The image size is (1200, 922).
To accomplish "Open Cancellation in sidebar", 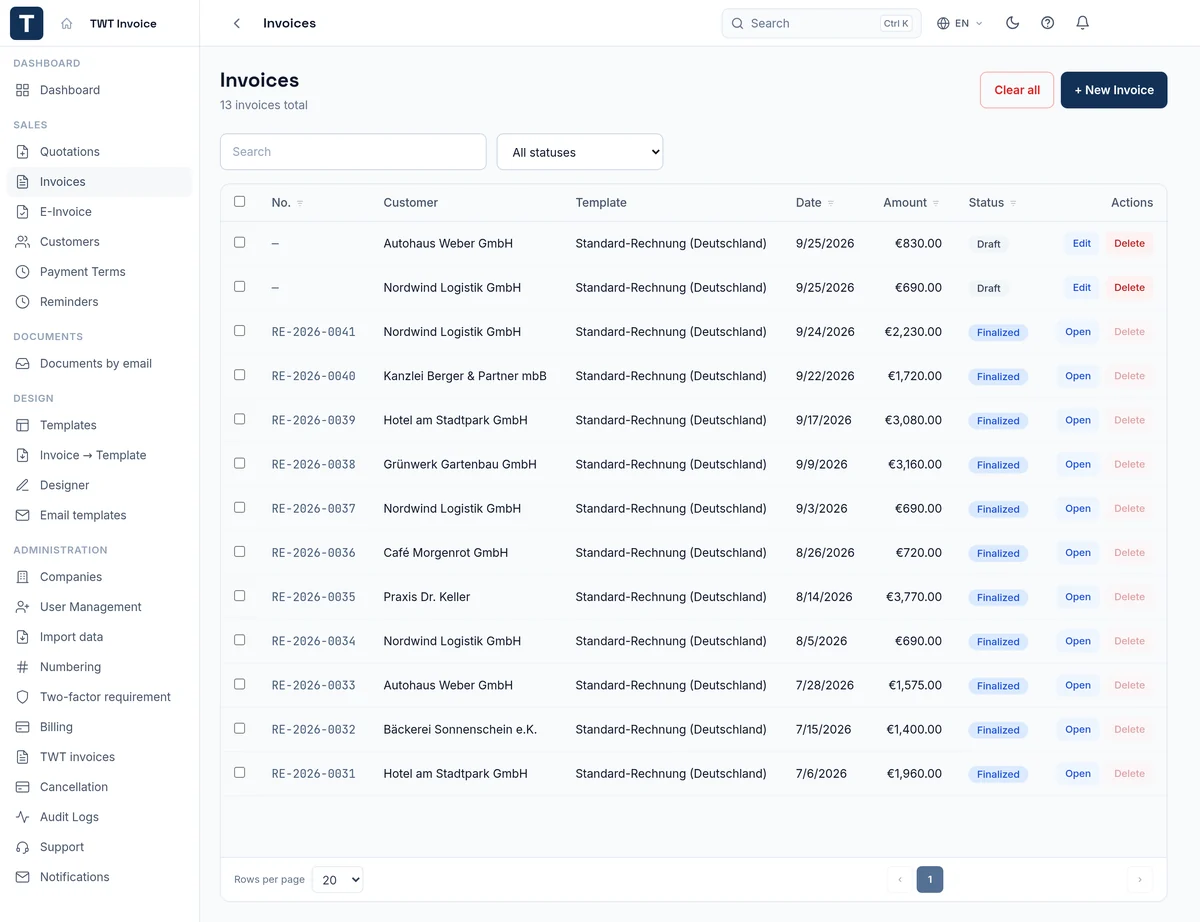I will [100, 787].
